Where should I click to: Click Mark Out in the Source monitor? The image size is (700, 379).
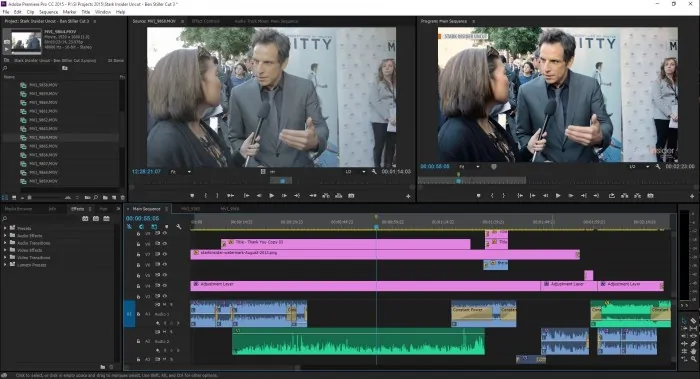[x=217, y=196]
